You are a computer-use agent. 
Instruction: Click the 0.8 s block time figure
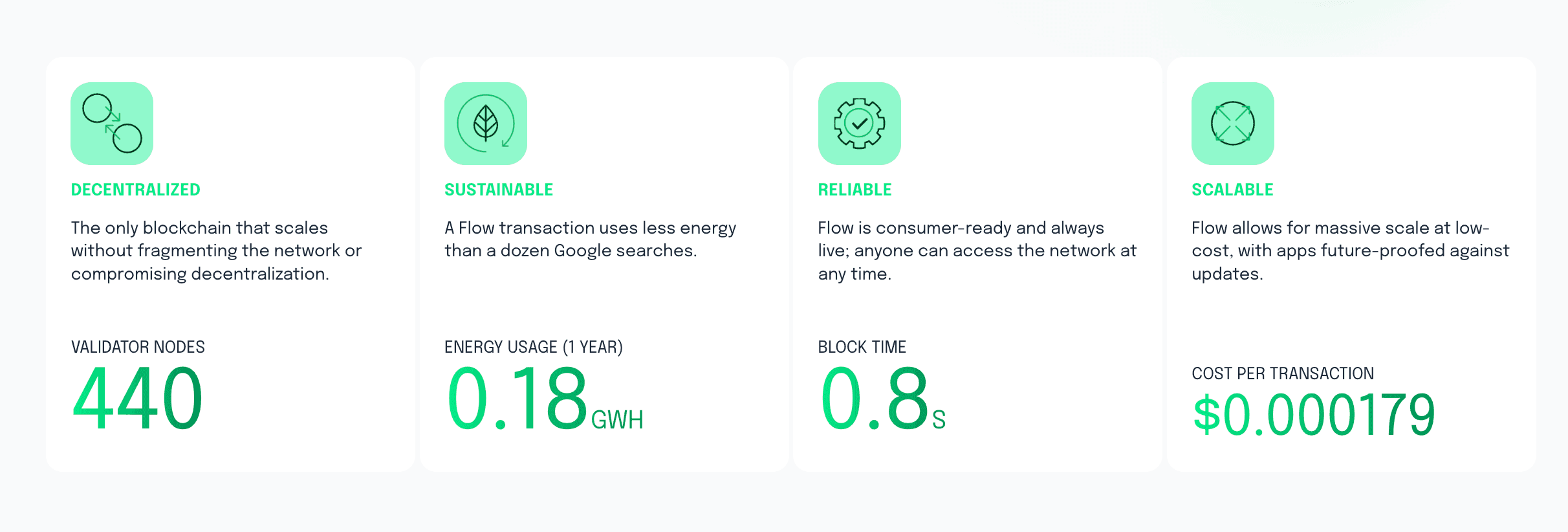[x=883, y=398]
